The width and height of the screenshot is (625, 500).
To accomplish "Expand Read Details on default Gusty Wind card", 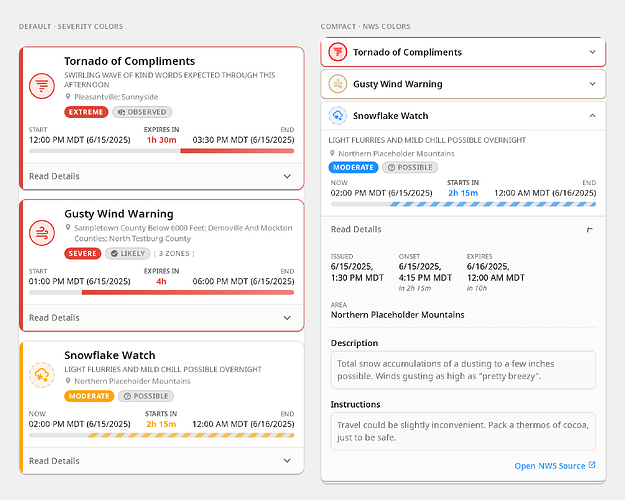I will tap(162, 318).
